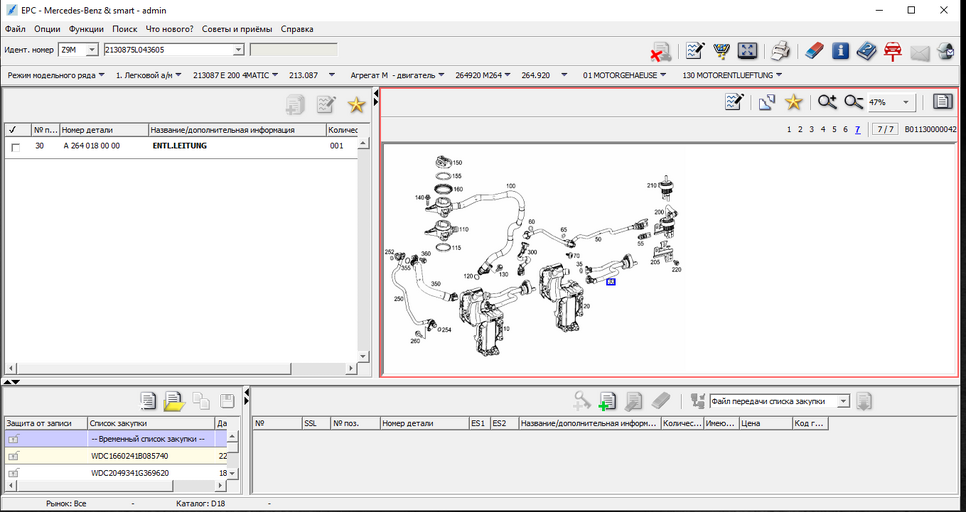This screenshot has width=966, height=512.
Task: Click the printer icon in the top toolbar
Action: [x=781, y=50]
